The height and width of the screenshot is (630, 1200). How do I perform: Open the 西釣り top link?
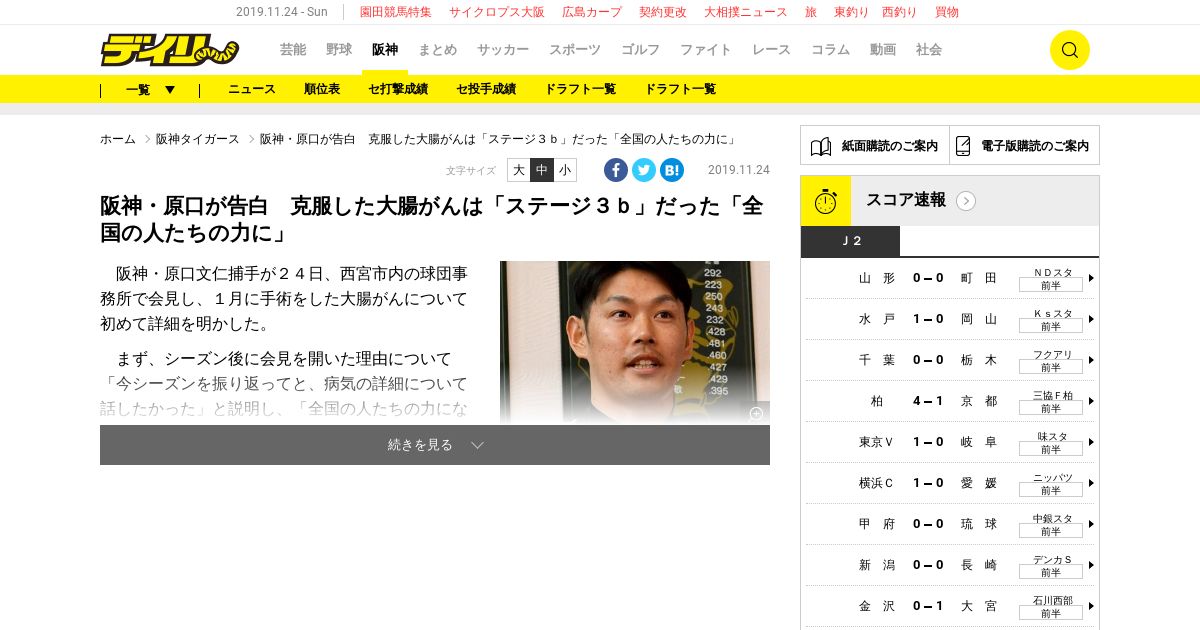coord(900,12)
